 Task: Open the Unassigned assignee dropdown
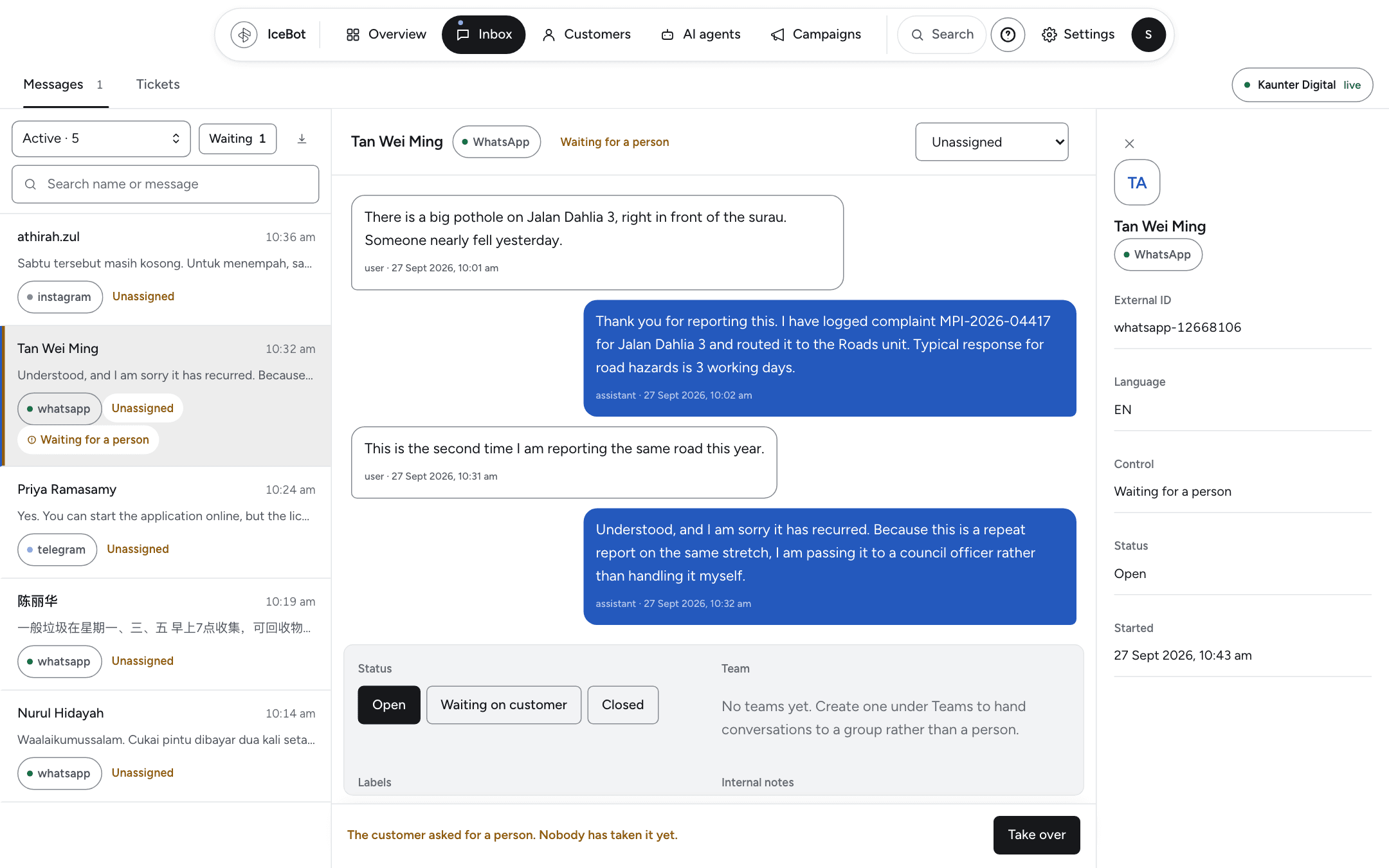[x=992, y=142]
